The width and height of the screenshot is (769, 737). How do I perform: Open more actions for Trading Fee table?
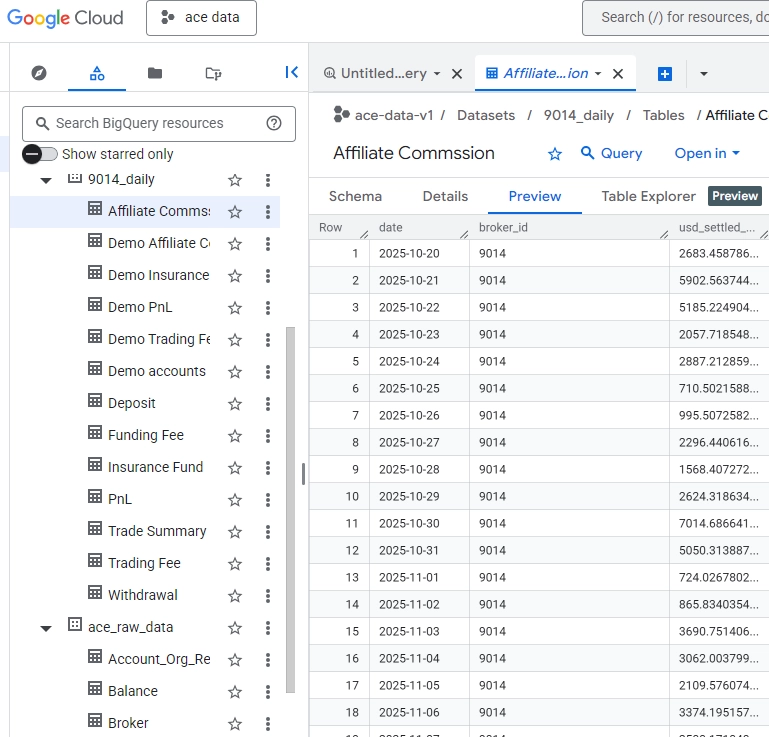tap(268, 564)
